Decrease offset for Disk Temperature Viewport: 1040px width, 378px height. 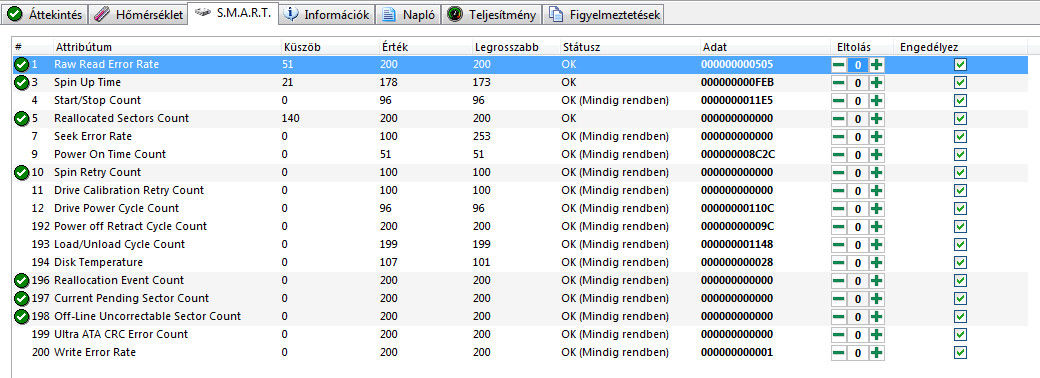[x=839, y=262]
